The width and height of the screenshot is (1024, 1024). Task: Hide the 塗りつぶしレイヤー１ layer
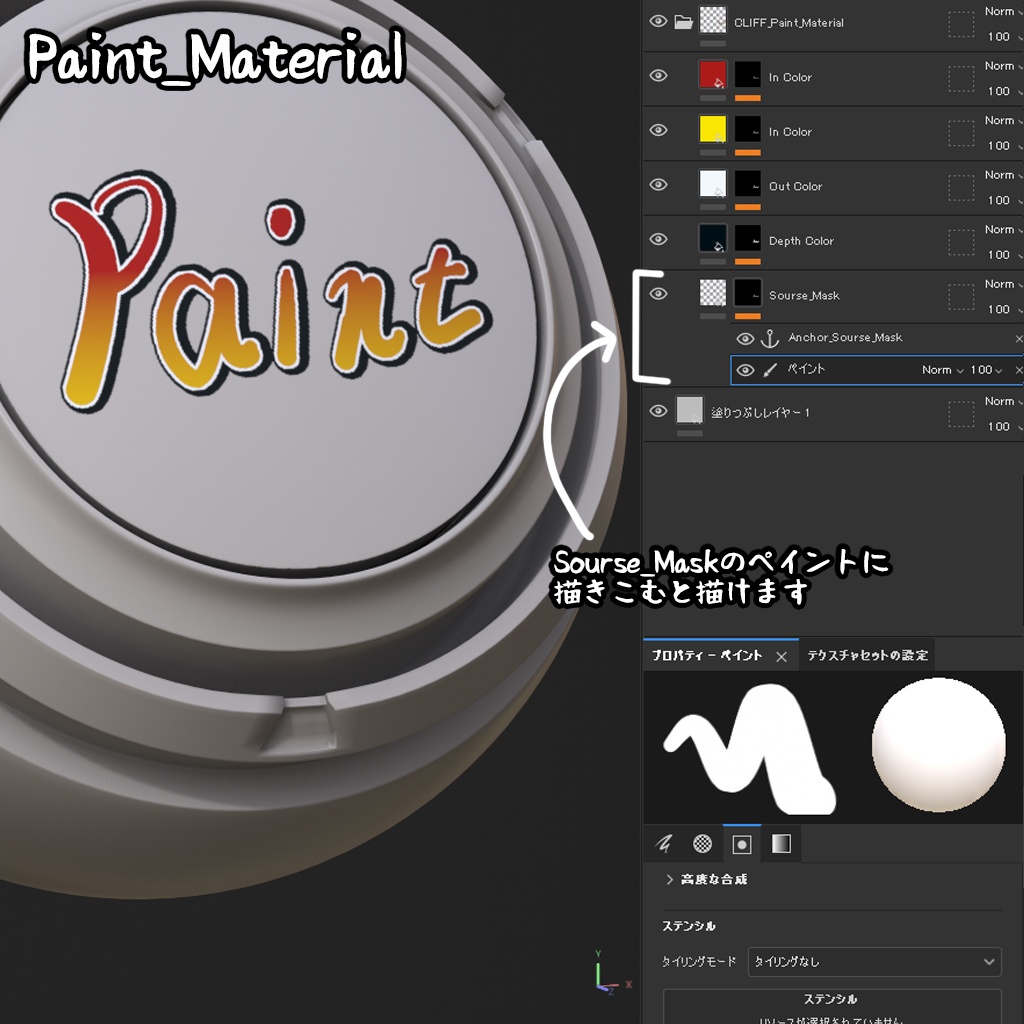coord(657,411)
